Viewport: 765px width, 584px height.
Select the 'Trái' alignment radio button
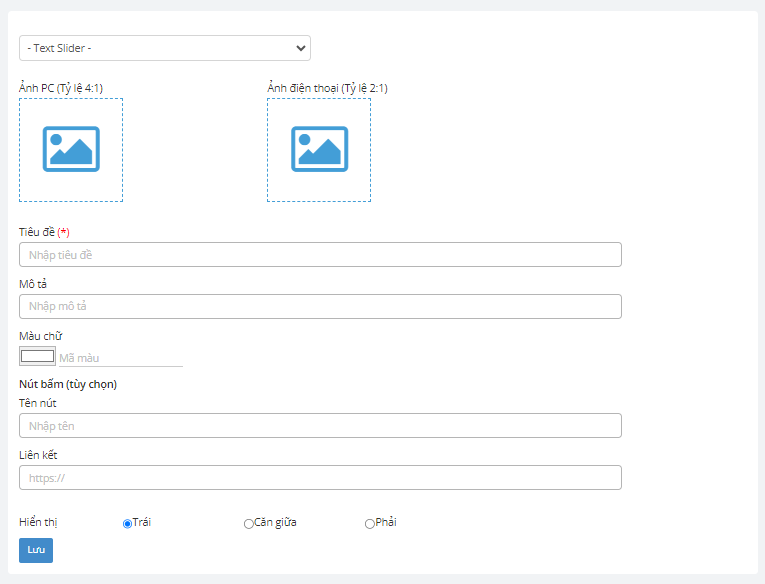click(x=127, y=524)
